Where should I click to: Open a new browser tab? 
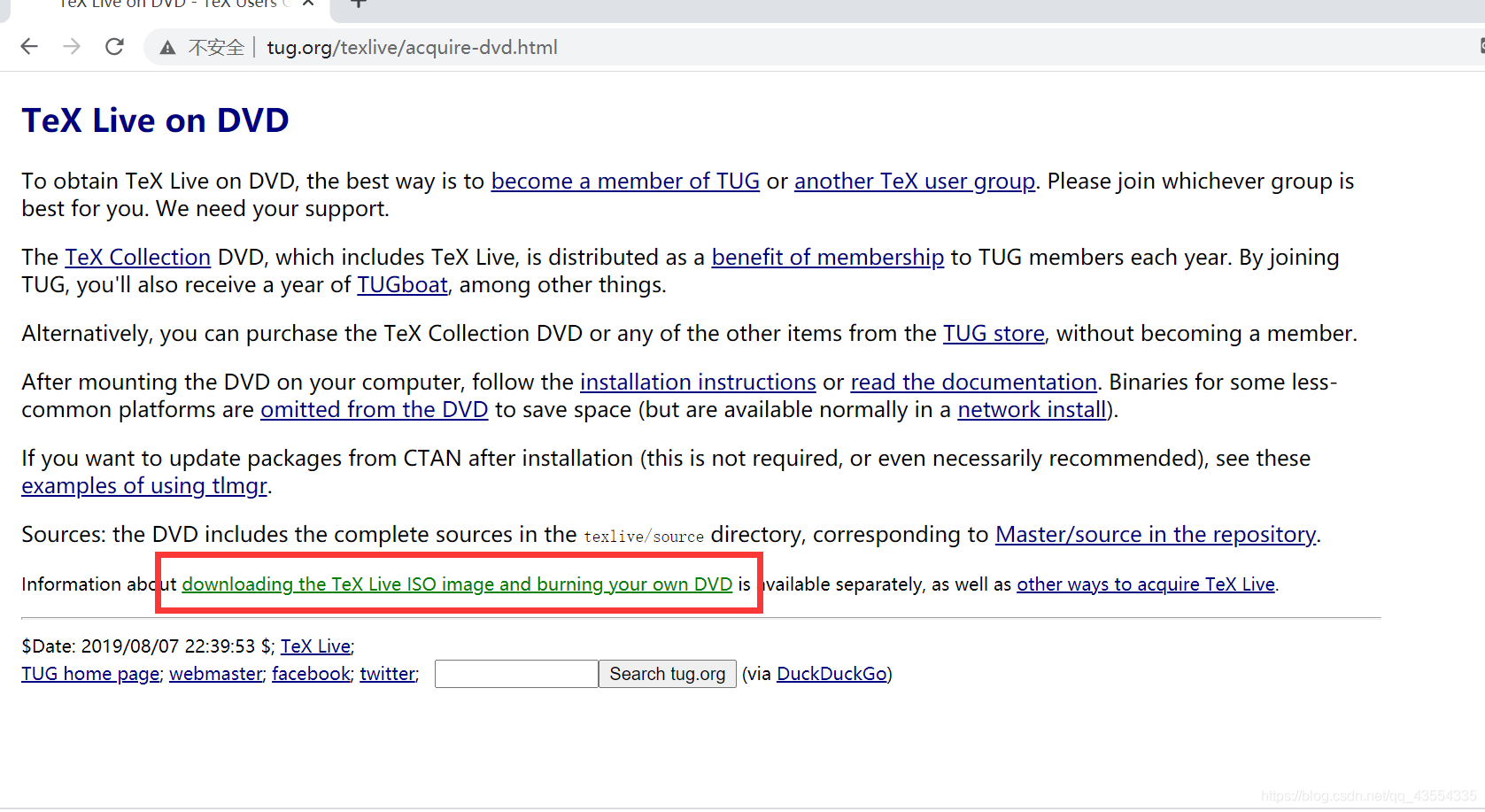pyautogui.click(x=358, y=4)
